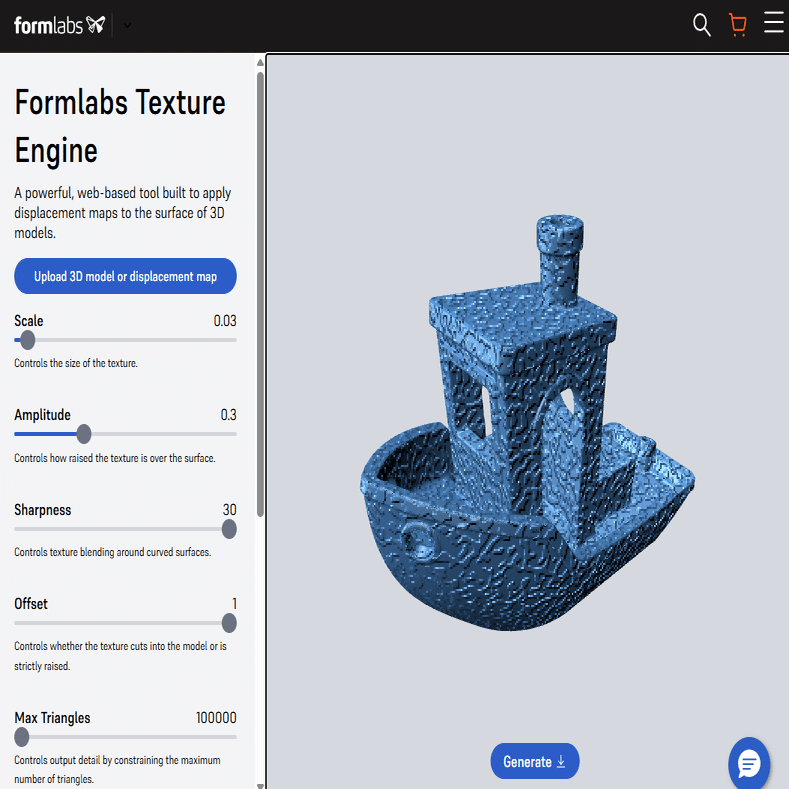This screenshot has width=789, height=789.
Task: Open the search magnifier icon
Action: pyautogui.click(x=701, y=25)
